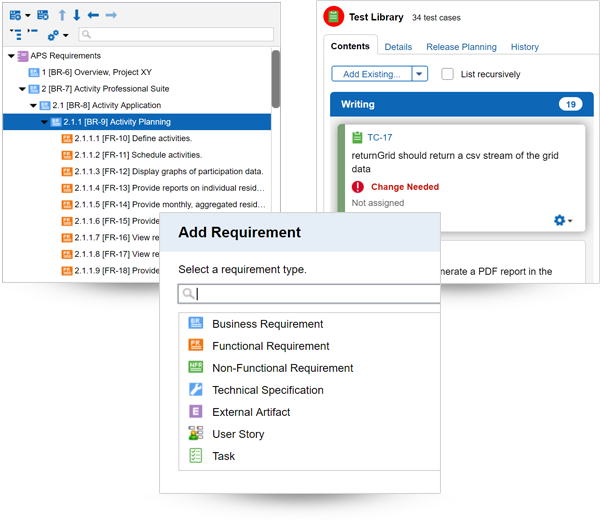
Task: Collapse the BR-9 Activity Planning node
Action: [44, 122]
